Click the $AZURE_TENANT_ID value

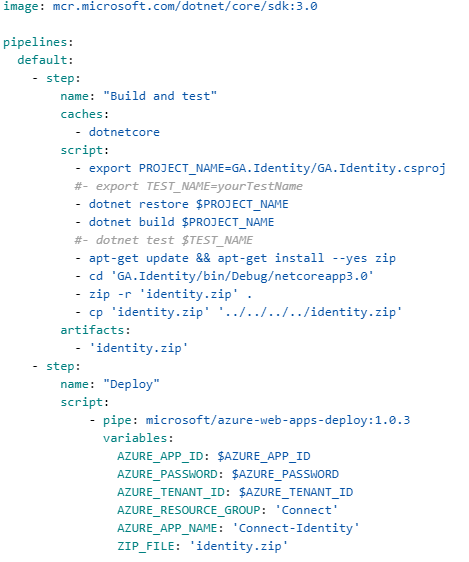296,492
